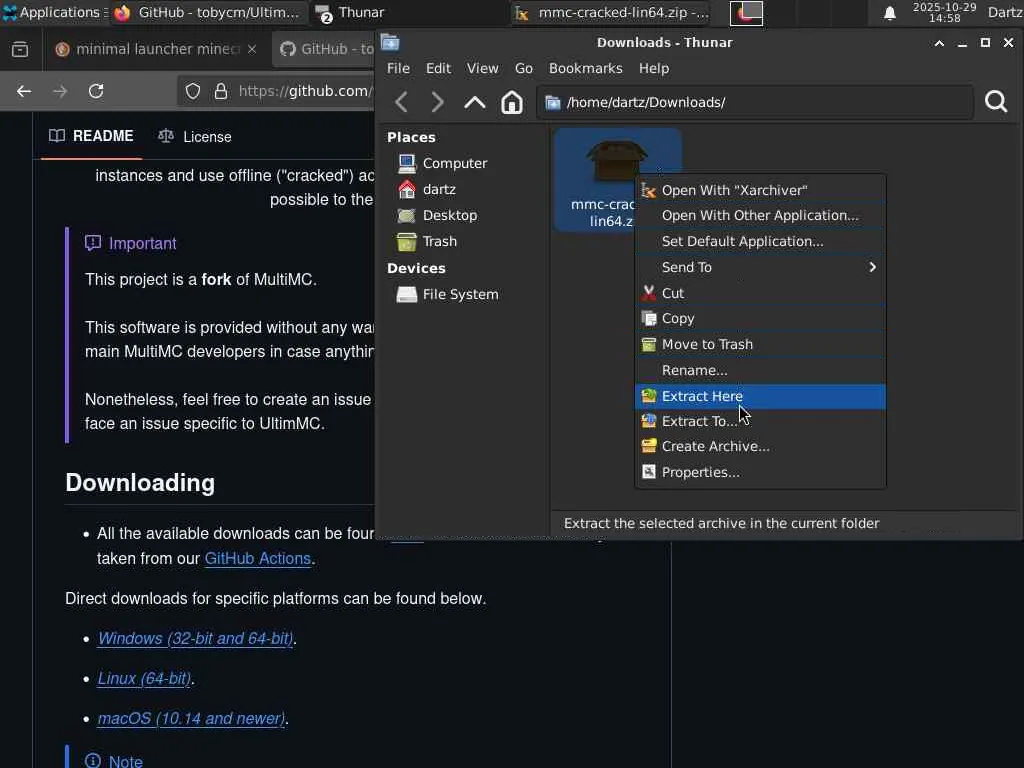The height and width of the screenshot is (768, 1024).
Task: Click the panel clock showing 14:58
Action: coord(944,12)
